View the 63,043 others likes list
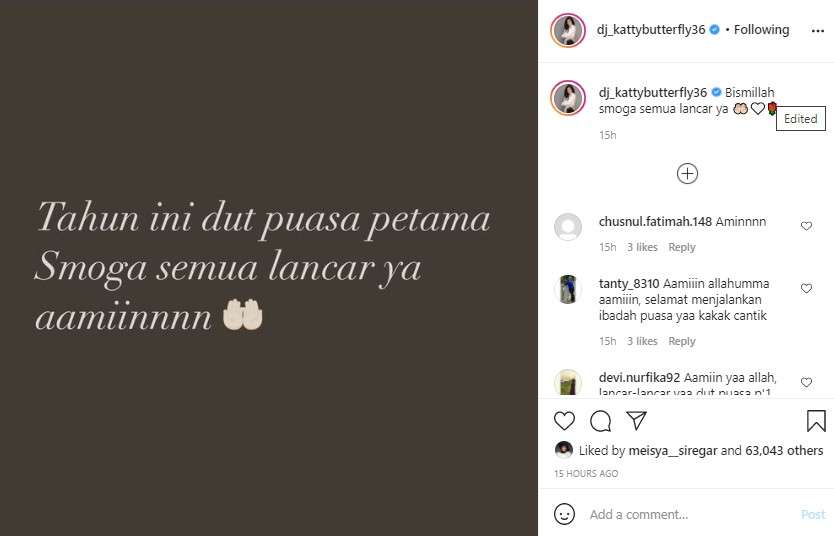Screen dimensions: 834x536 coord(784,450)
